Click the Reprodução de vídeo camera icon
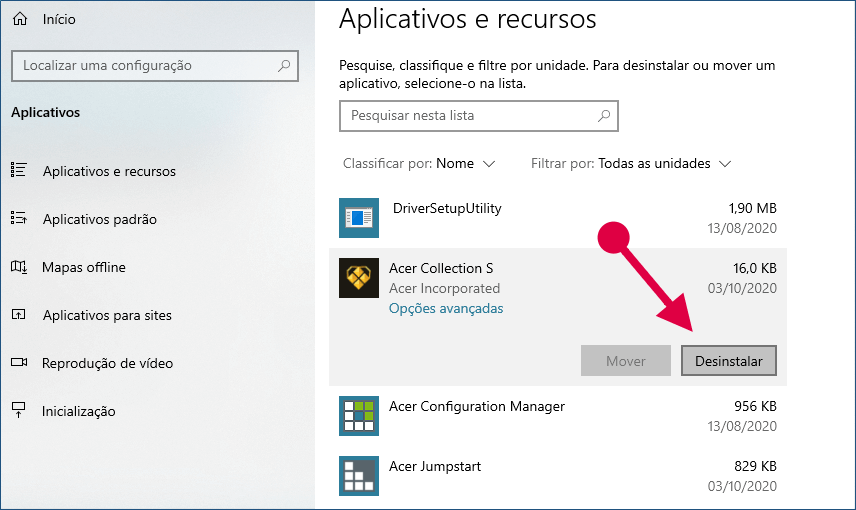856x510 pixels. coord(19,362)
